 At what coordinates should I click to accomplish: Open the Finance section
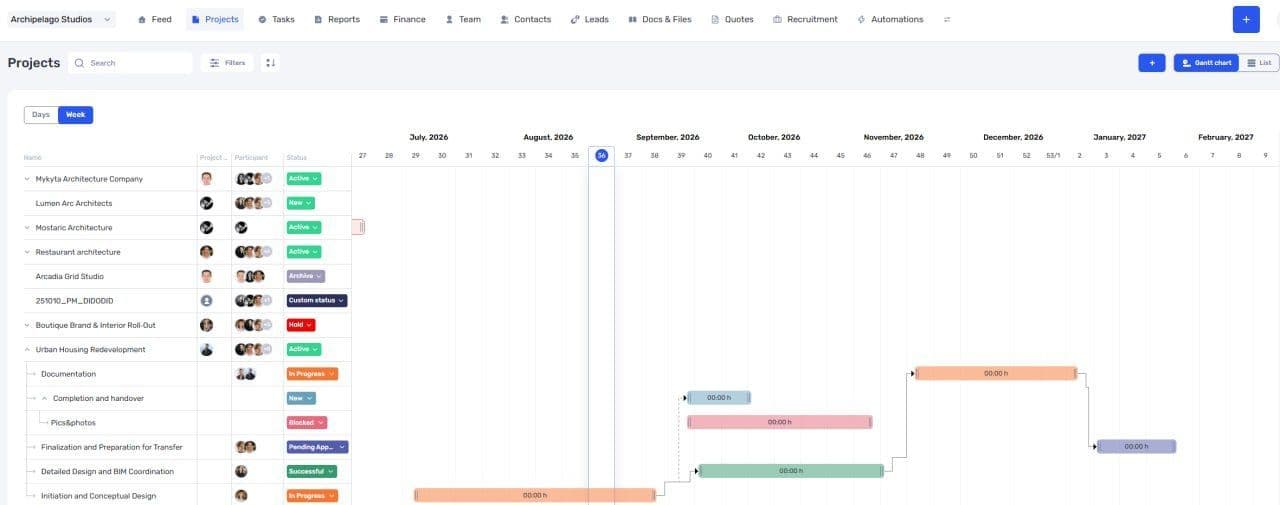pyautogui.click(x=402, y=19)
